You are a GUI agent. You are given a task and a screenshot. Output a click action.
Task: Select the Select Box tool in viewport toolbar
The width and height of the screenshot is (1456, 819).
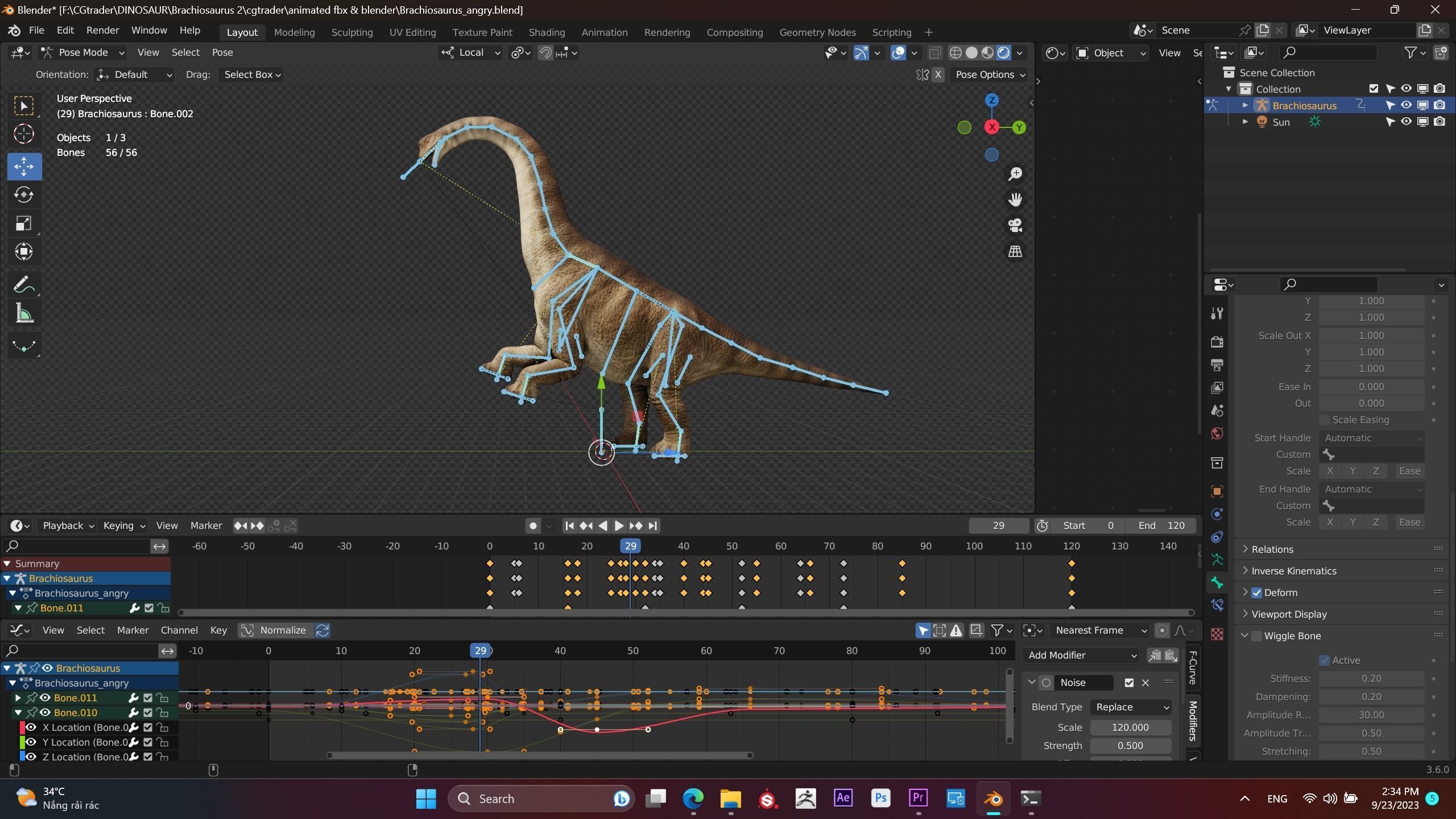[x=24, y=106]
